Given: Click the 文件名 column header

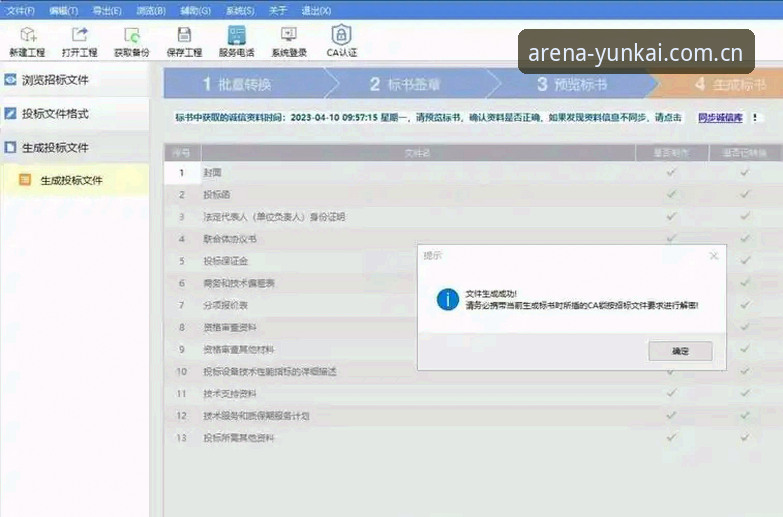Looking at the screenshot, I should tap(417, 153).
